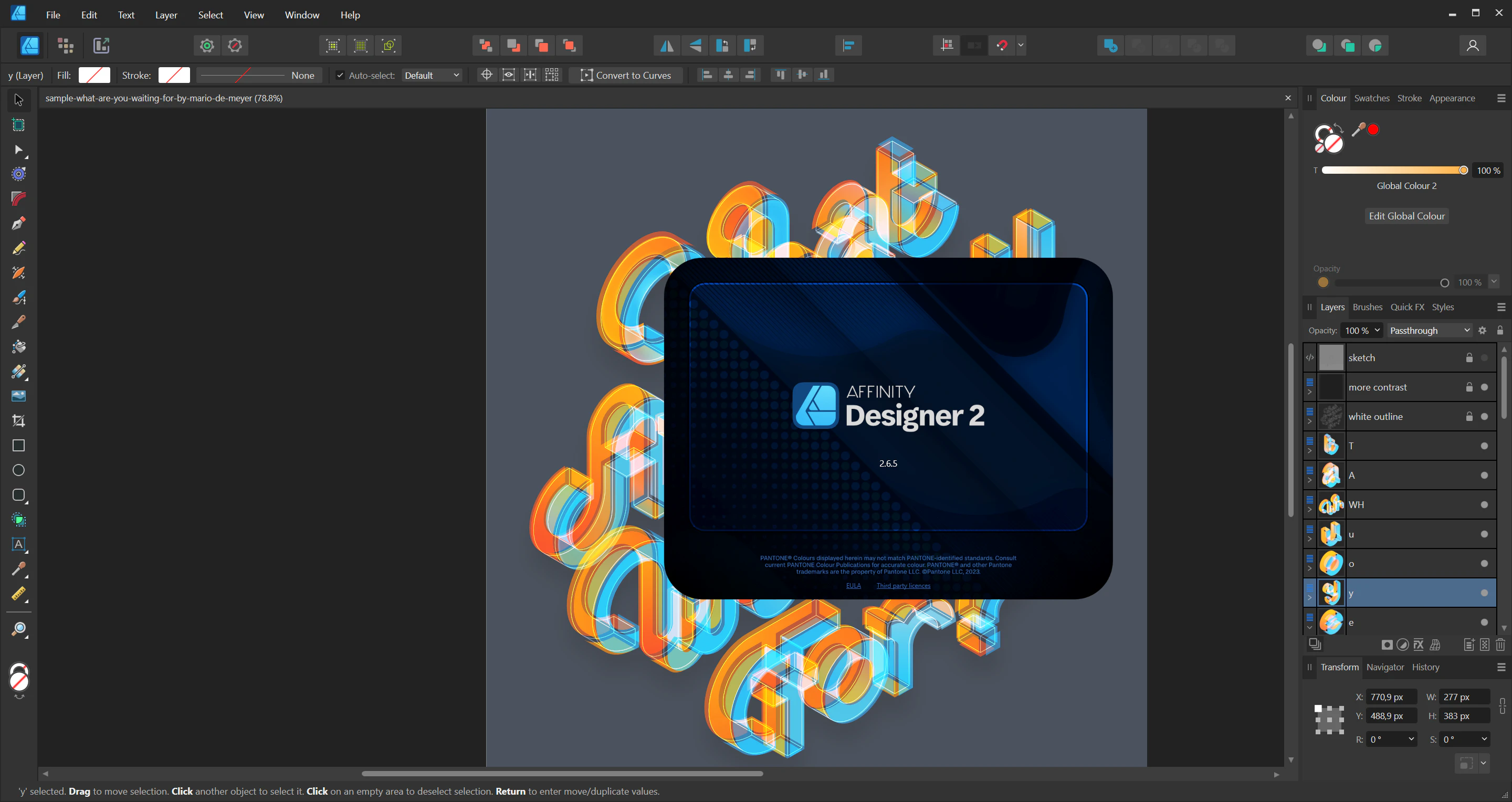Toggle visibility of the T layer
The image size is (1512, 802).
(x=1484, y=446)
